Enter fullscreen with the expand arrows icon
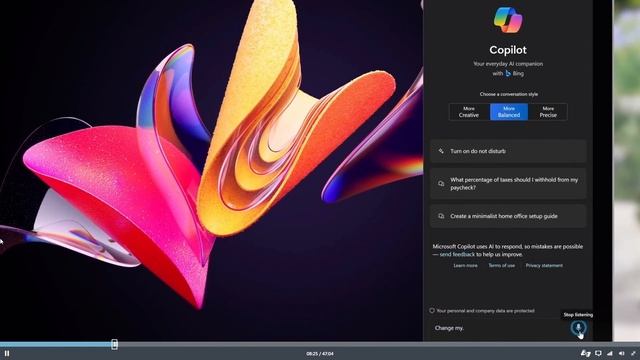The image size is (640, 360). 633,353
